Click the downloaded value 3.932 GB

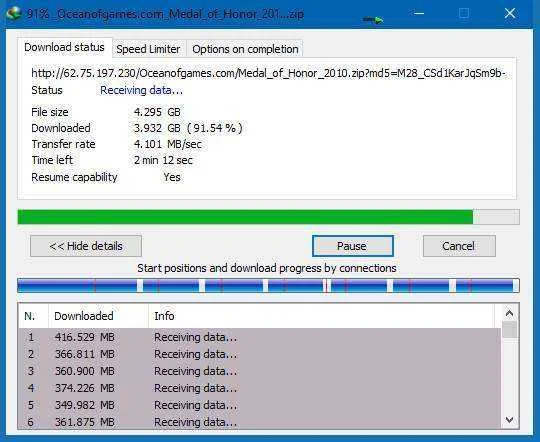point(188,128)
